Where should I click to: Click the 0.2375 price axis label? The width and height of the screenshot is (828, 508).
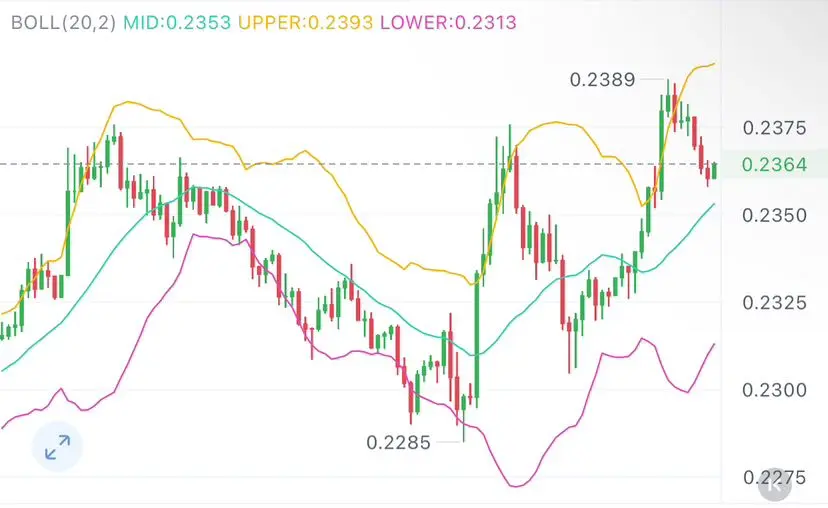774,128
